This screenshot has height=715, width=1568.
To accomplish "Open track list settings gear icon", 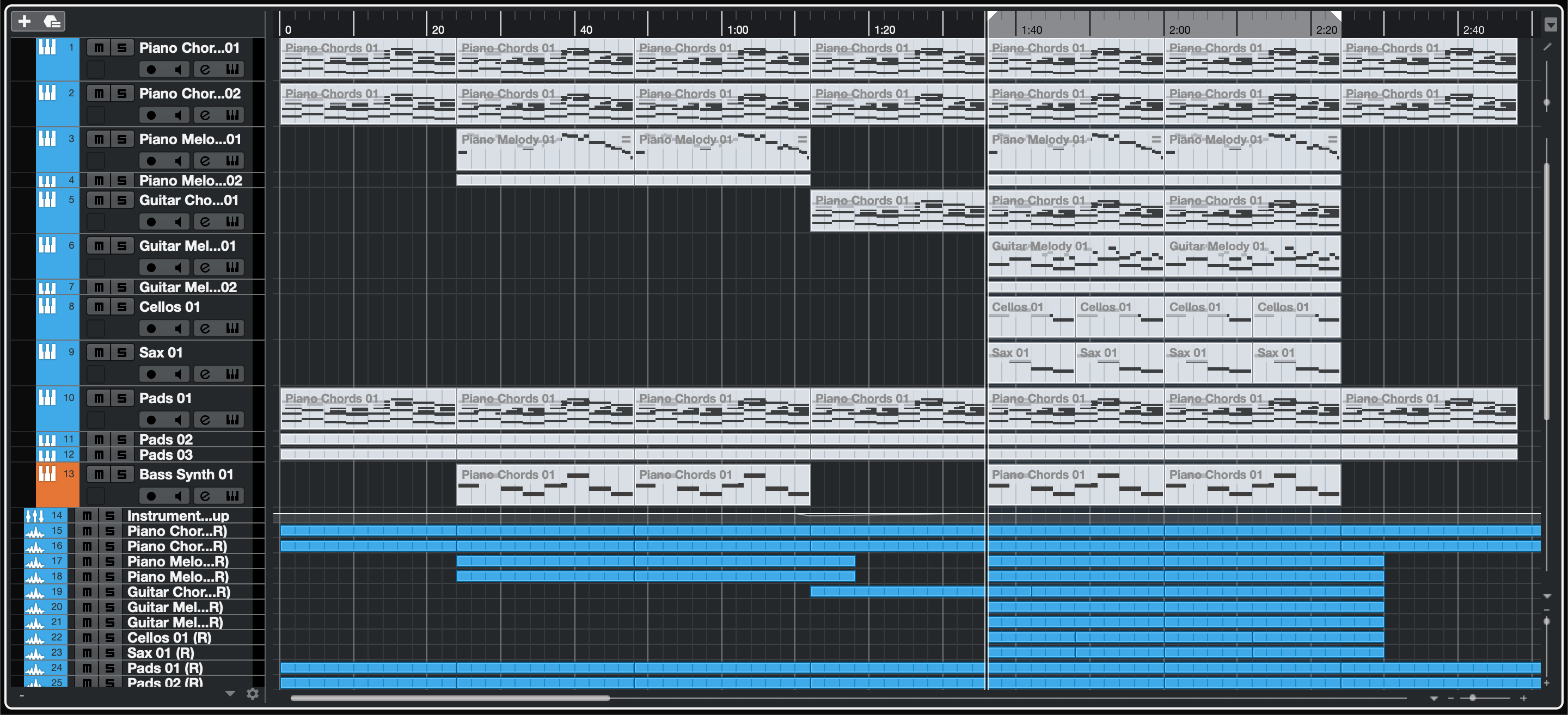I will coord(253,694).
